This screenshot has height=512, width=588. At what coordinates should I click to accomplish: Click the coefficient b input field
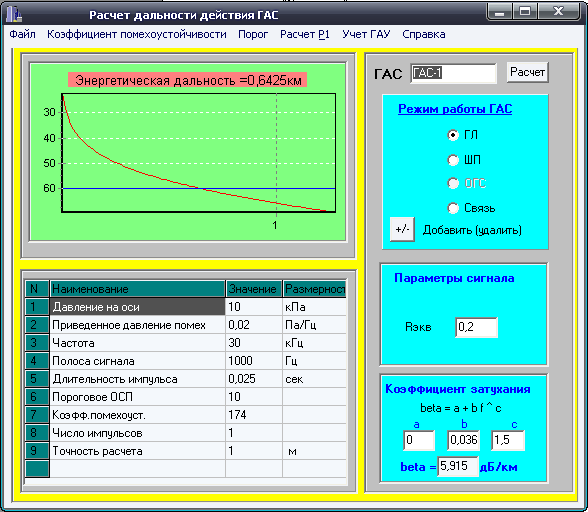click(464, 440)
